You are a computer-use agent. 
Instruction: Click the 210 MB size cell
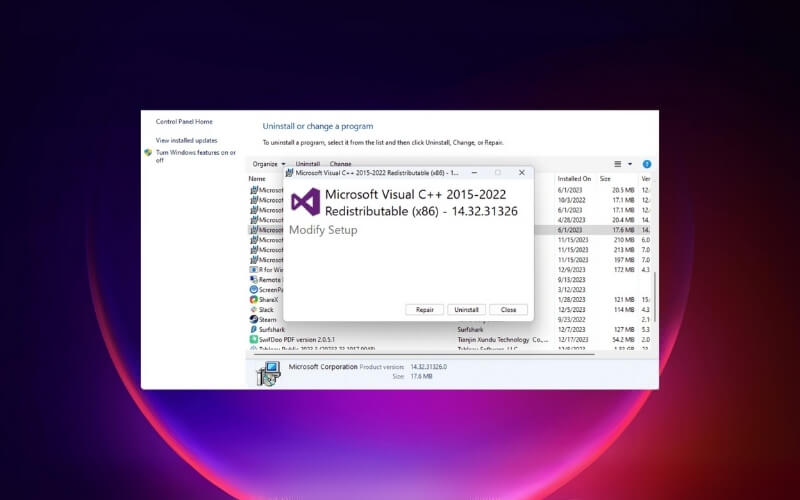click(x=624, y=240)
